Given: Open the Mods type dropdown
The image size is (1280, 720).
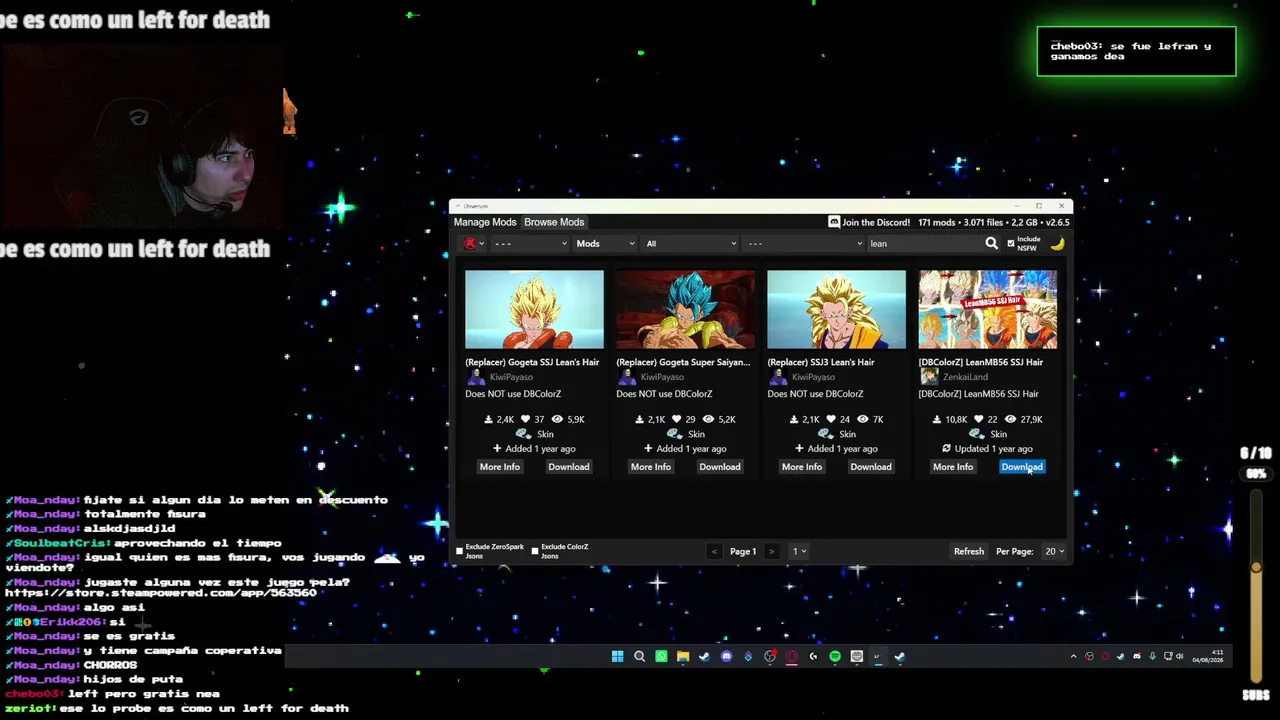Looking at the screenshot, I should [x=605, y=243].
